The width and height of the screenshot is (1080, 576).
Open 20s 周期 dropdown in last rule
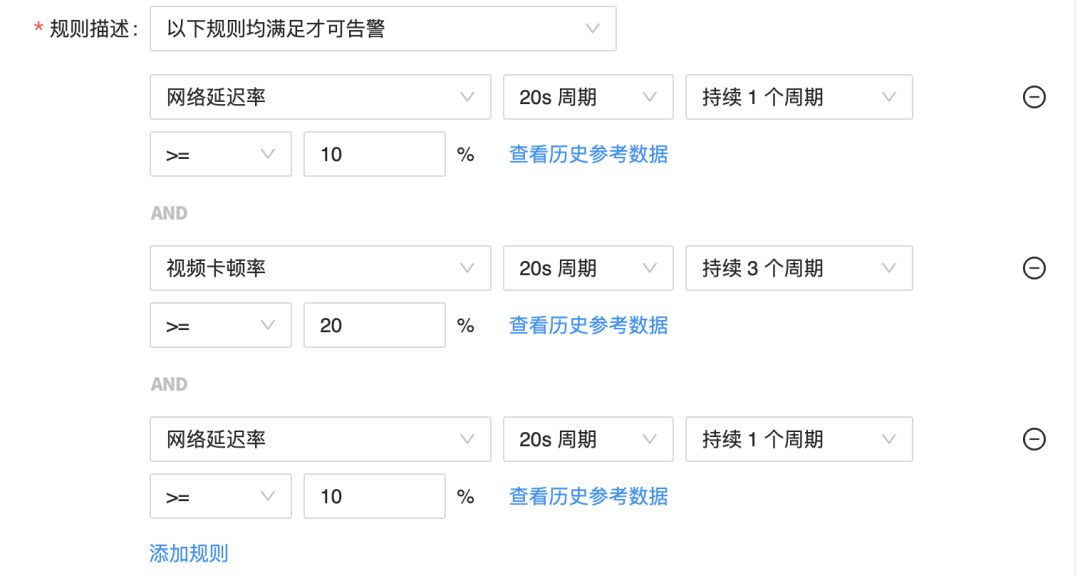(588, 439)
